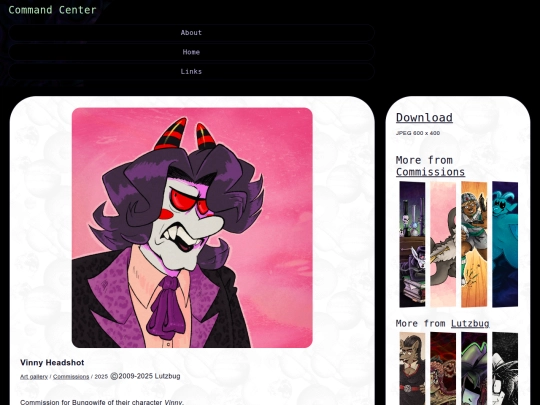
Task: Click the Command Center site title
Action: click(52, 10)
